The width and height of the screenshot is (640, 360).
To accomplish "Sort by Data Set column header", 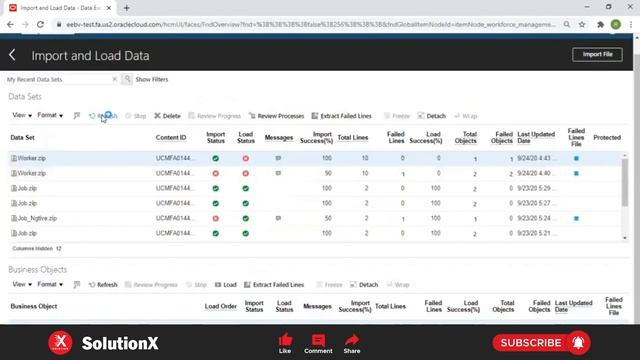I will pyautogui.click(x=22, y=138).
